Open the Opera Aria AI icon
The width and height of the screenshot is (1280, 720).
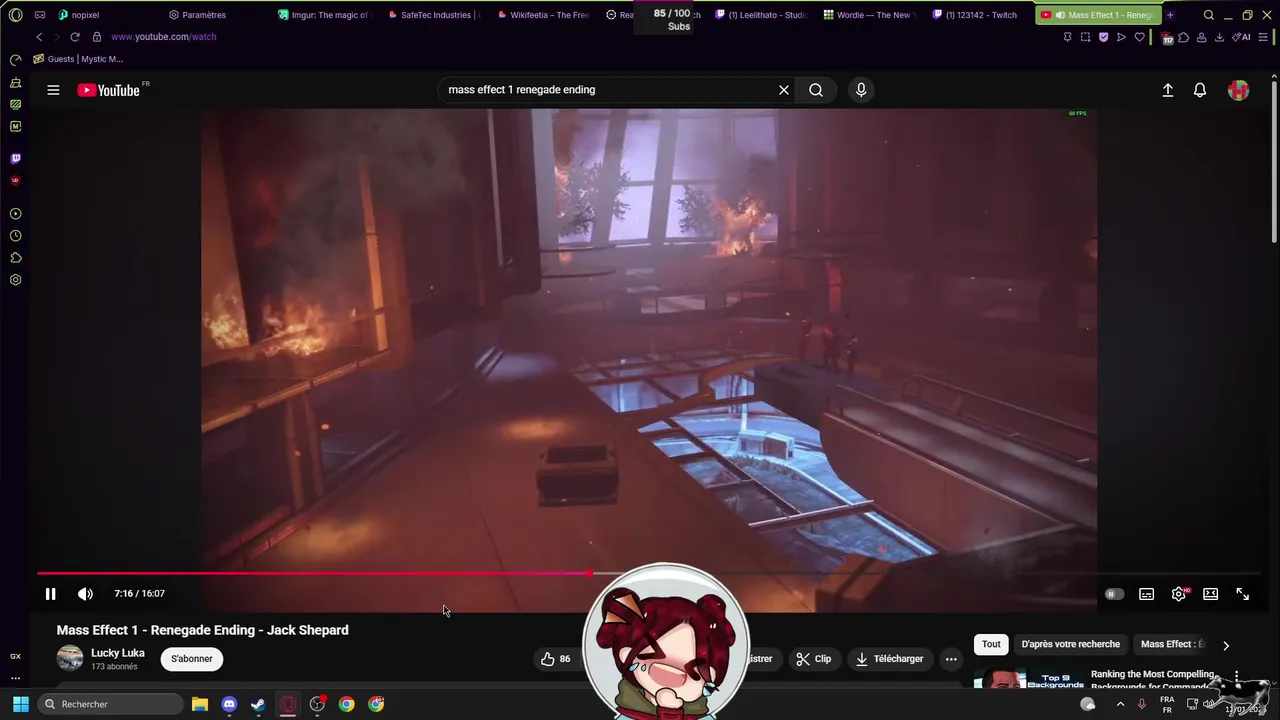click(x=1242, y=37)
